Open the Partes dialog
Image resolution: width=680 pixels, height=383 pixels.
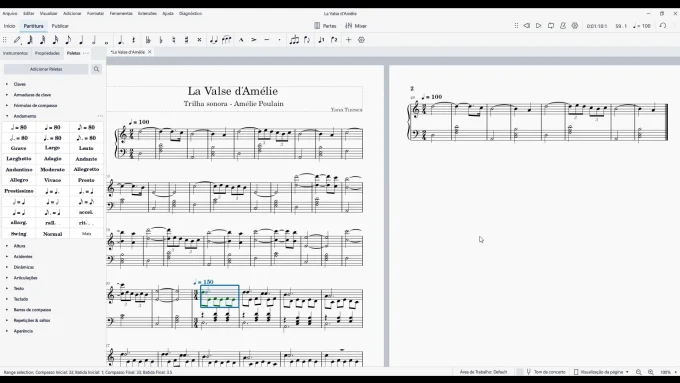coord(325,26)
